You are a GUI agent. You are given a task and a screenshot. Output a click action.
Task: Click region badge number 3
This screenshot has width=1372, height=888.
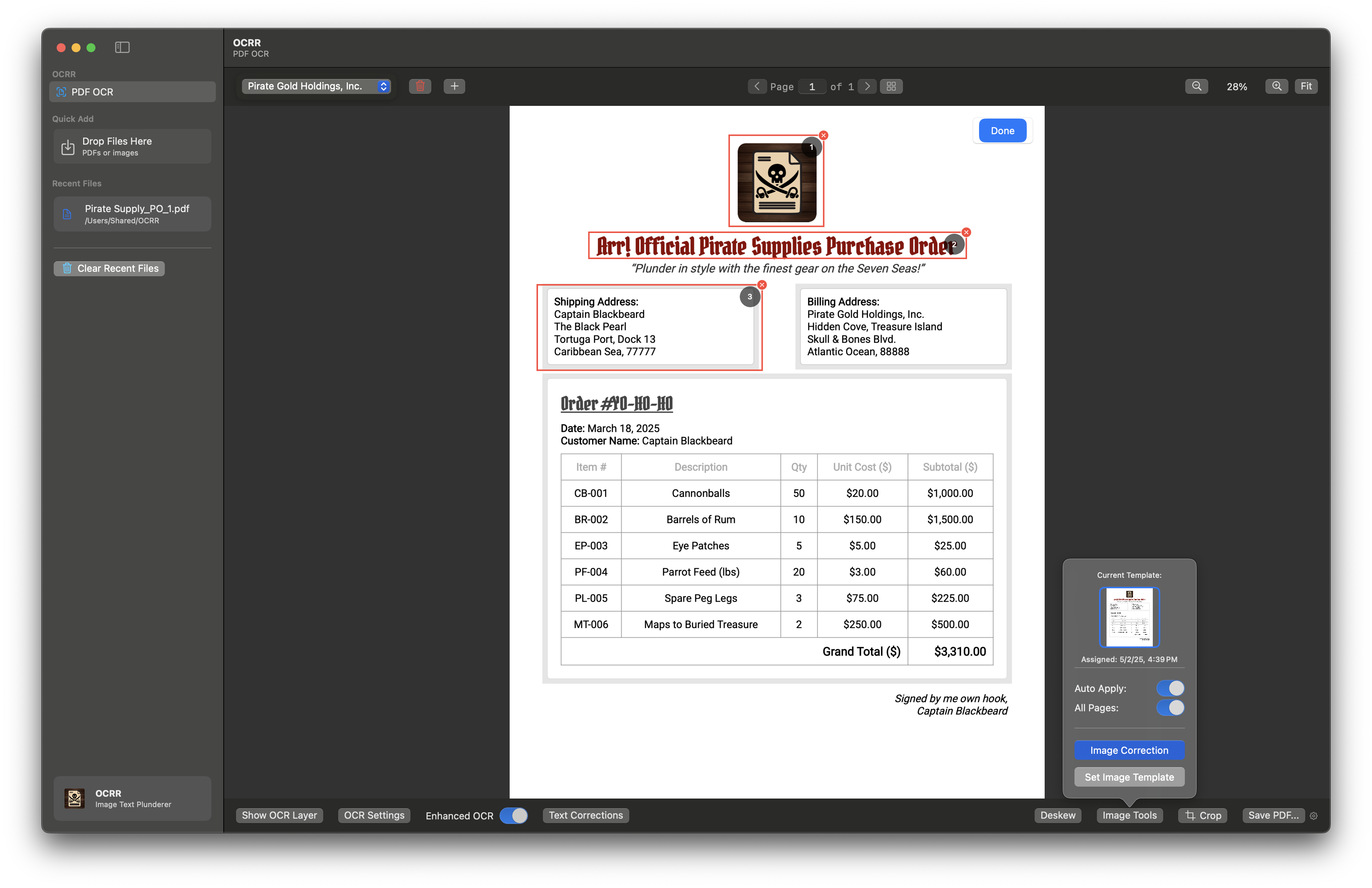coord(749,297)
